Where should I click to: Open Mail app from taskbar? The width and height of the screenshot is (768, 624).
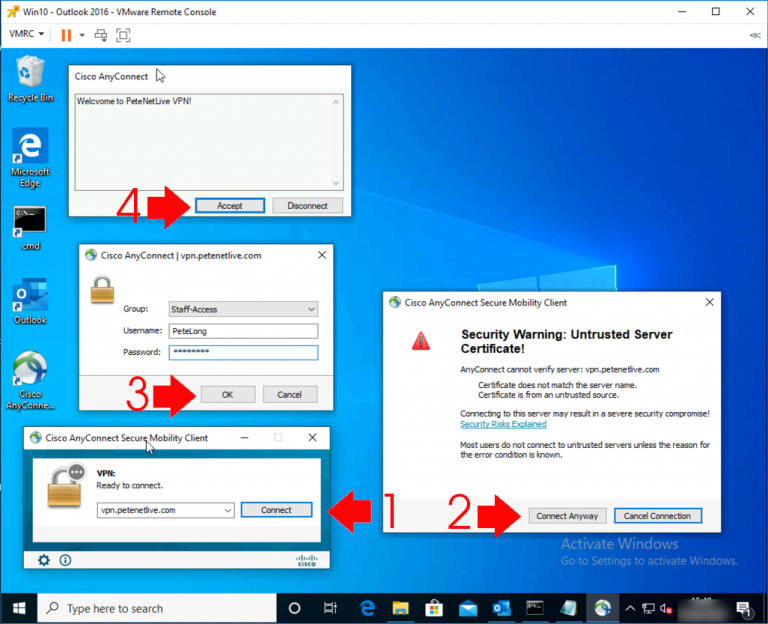468,608
